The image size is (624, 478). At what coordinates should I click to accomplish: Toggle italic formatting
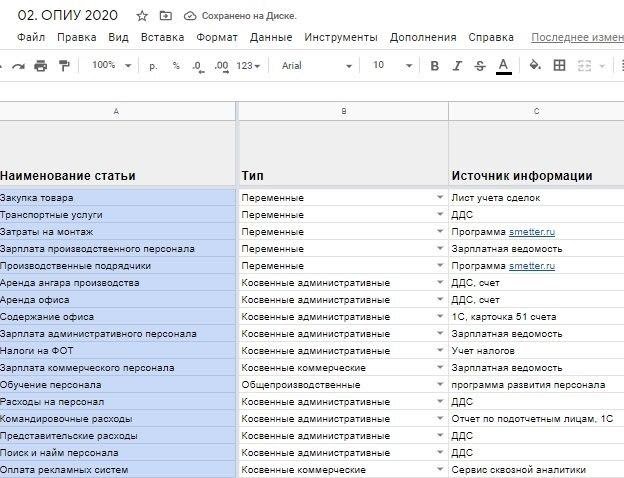(x=457, y=66)
